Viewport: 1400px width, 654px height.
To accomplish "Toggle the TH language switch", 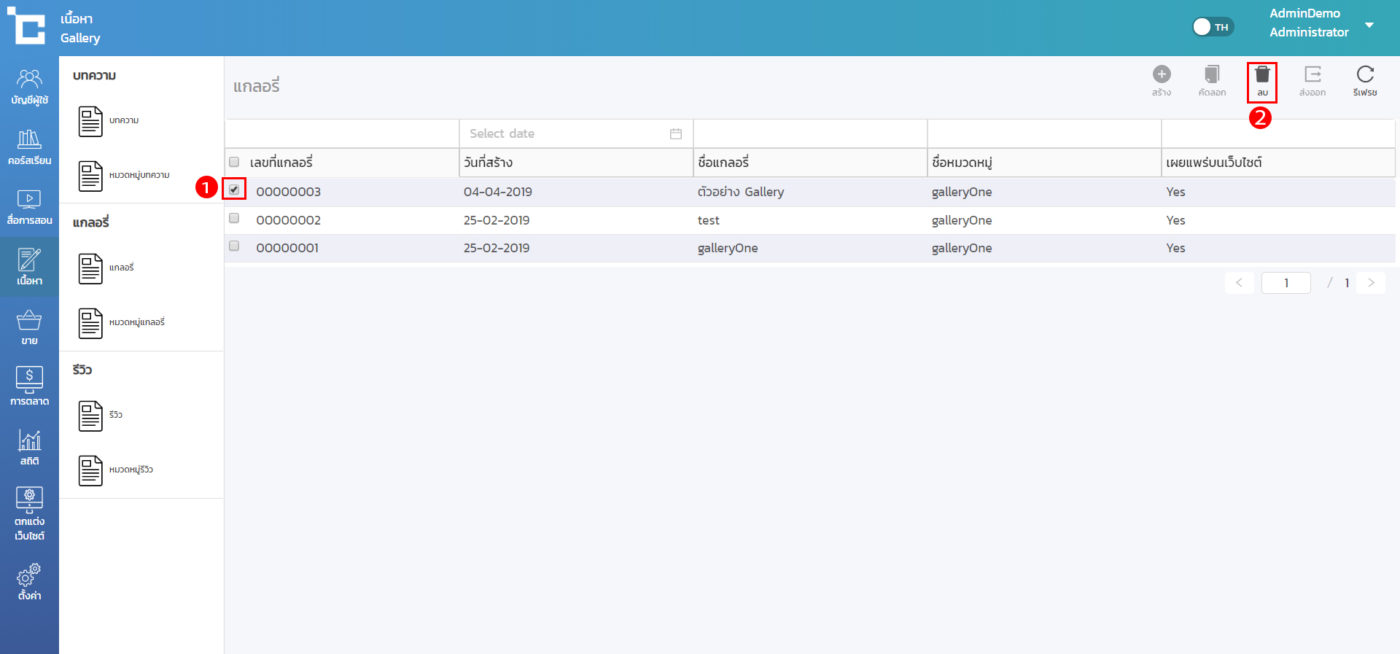I will coord(1213,27).
